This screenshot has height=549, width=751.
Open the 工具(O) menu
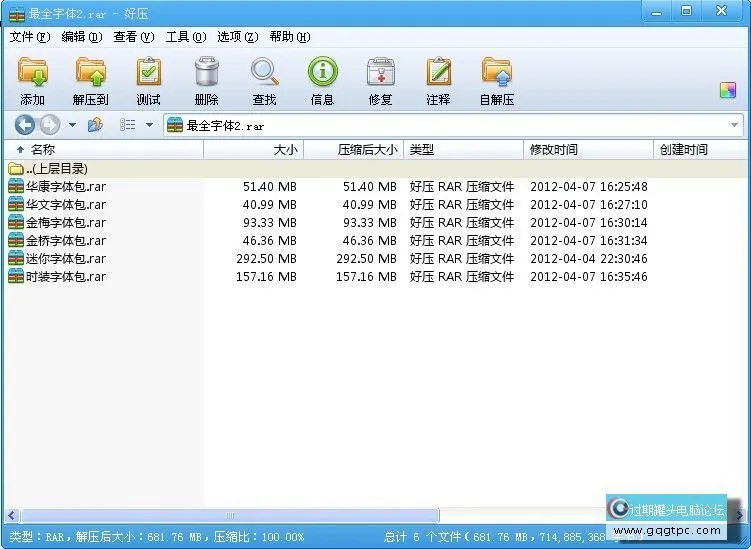[x=186, y=37]
